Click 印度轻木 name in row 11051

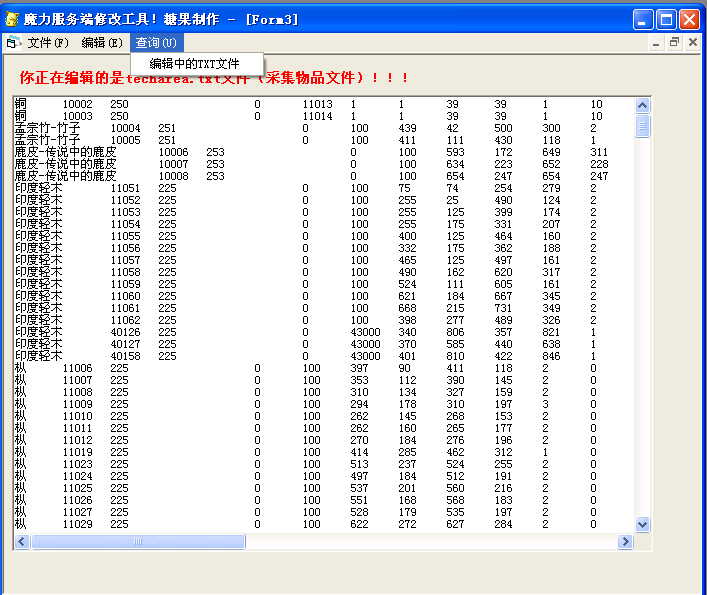coord(38,188)
